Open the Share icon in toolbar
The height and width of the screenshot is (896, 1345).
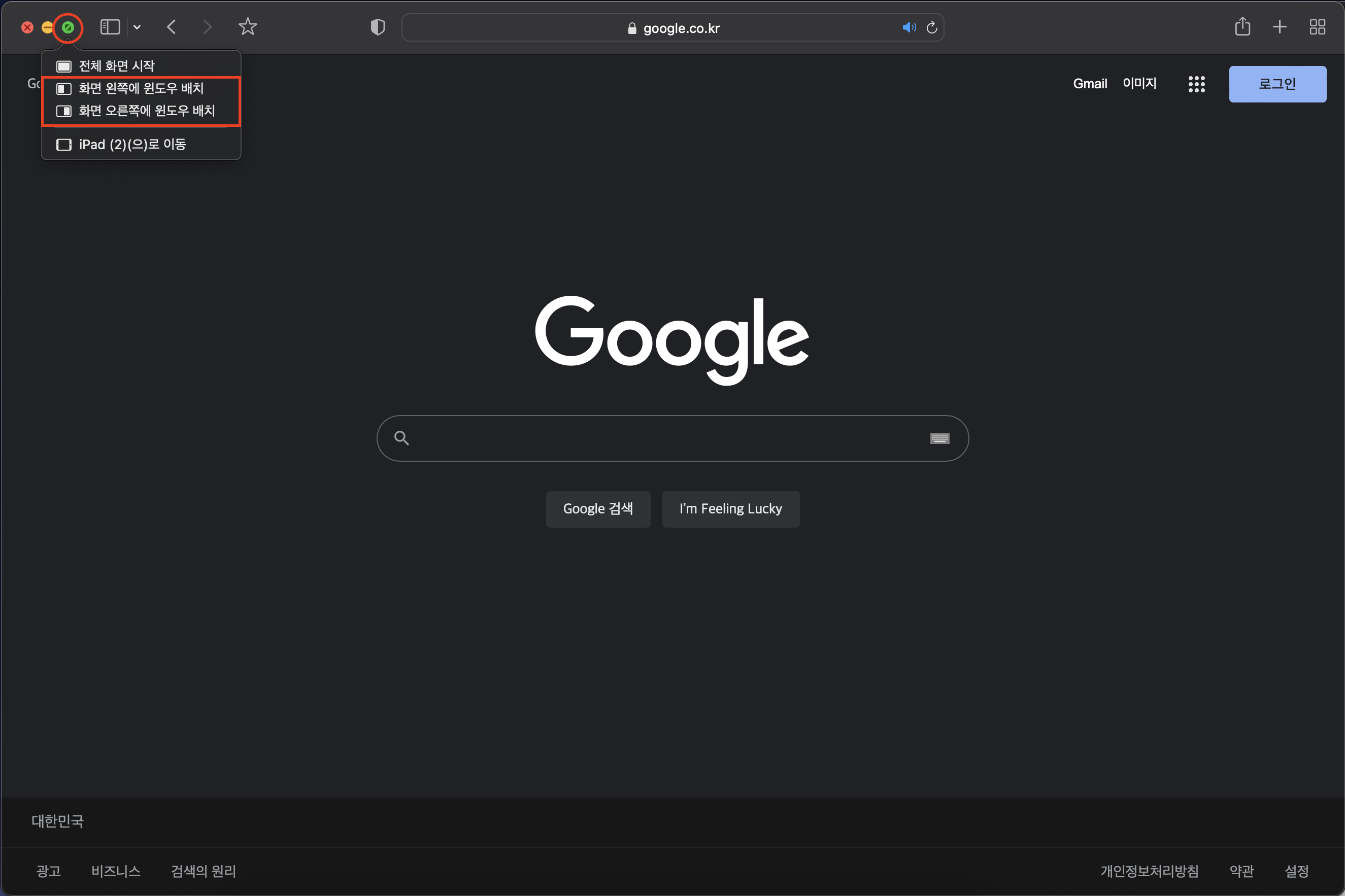pos(1242,27)
